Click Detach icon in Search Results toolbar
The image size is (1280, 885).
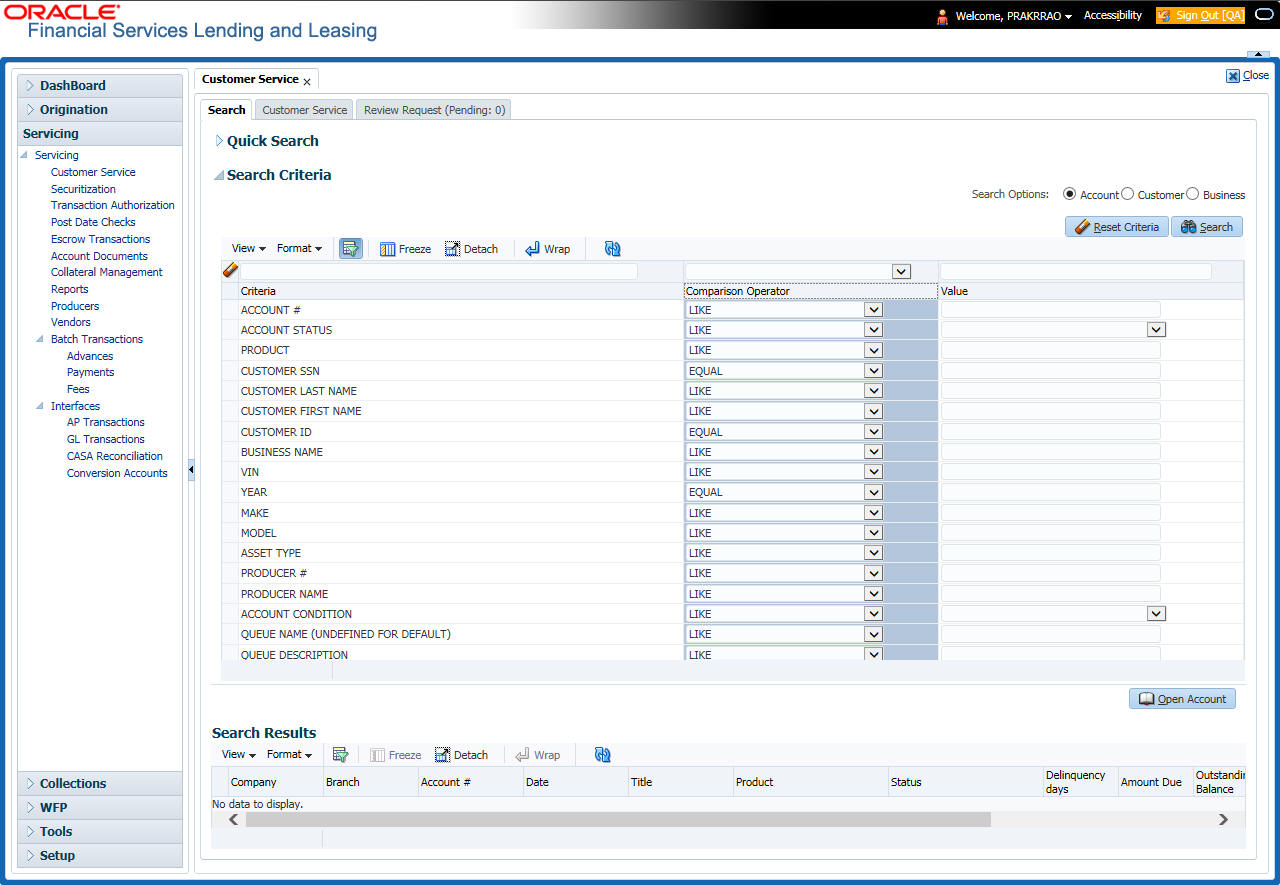[x=442, y=755]
